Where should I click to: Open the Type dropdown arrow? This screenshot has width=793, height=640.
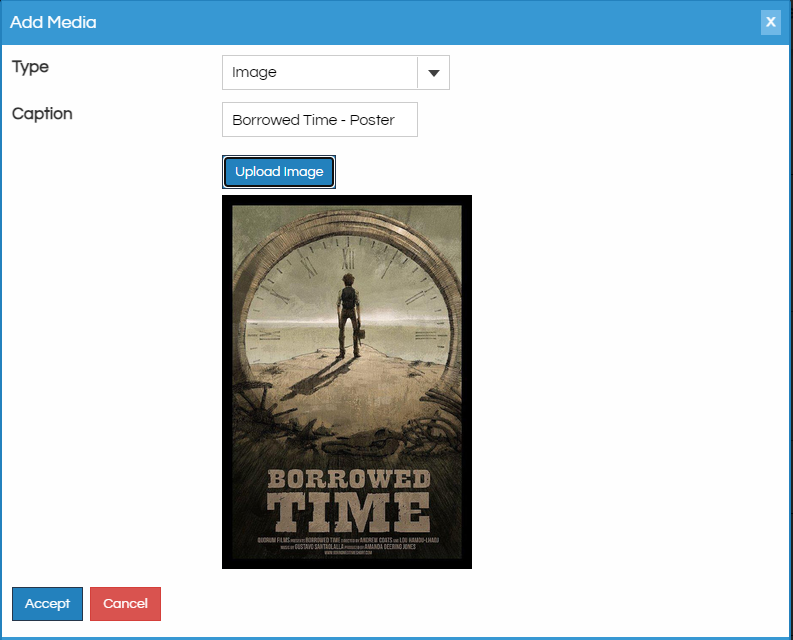433,73
